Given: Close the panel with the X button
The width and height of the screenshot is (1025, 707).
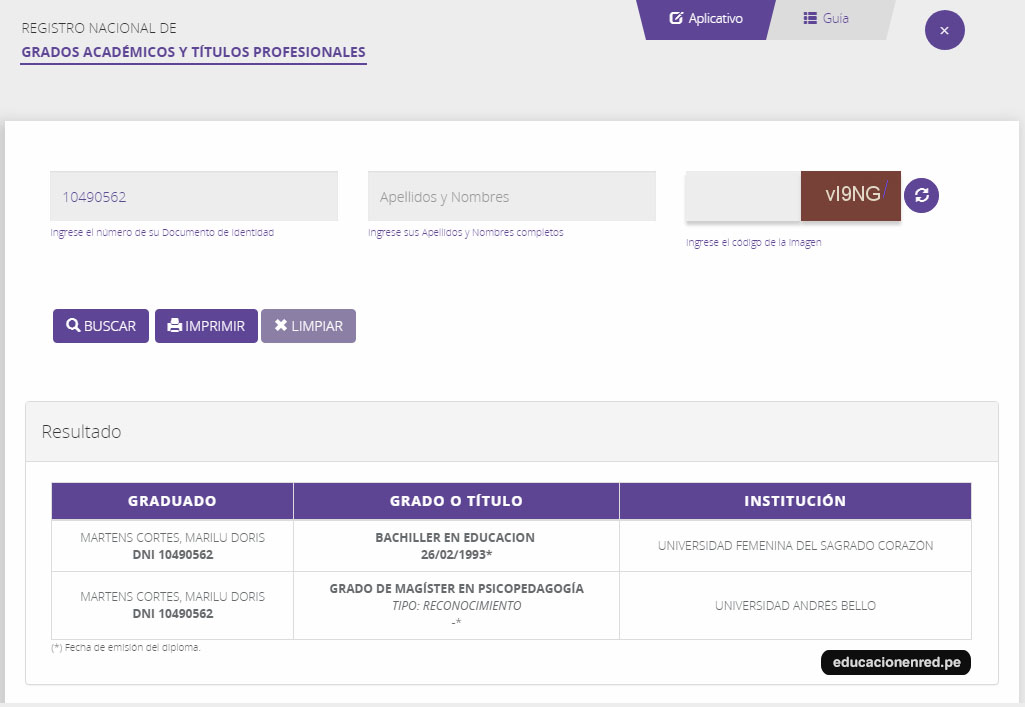Looking at the screenshot, I should coord(945,30).
